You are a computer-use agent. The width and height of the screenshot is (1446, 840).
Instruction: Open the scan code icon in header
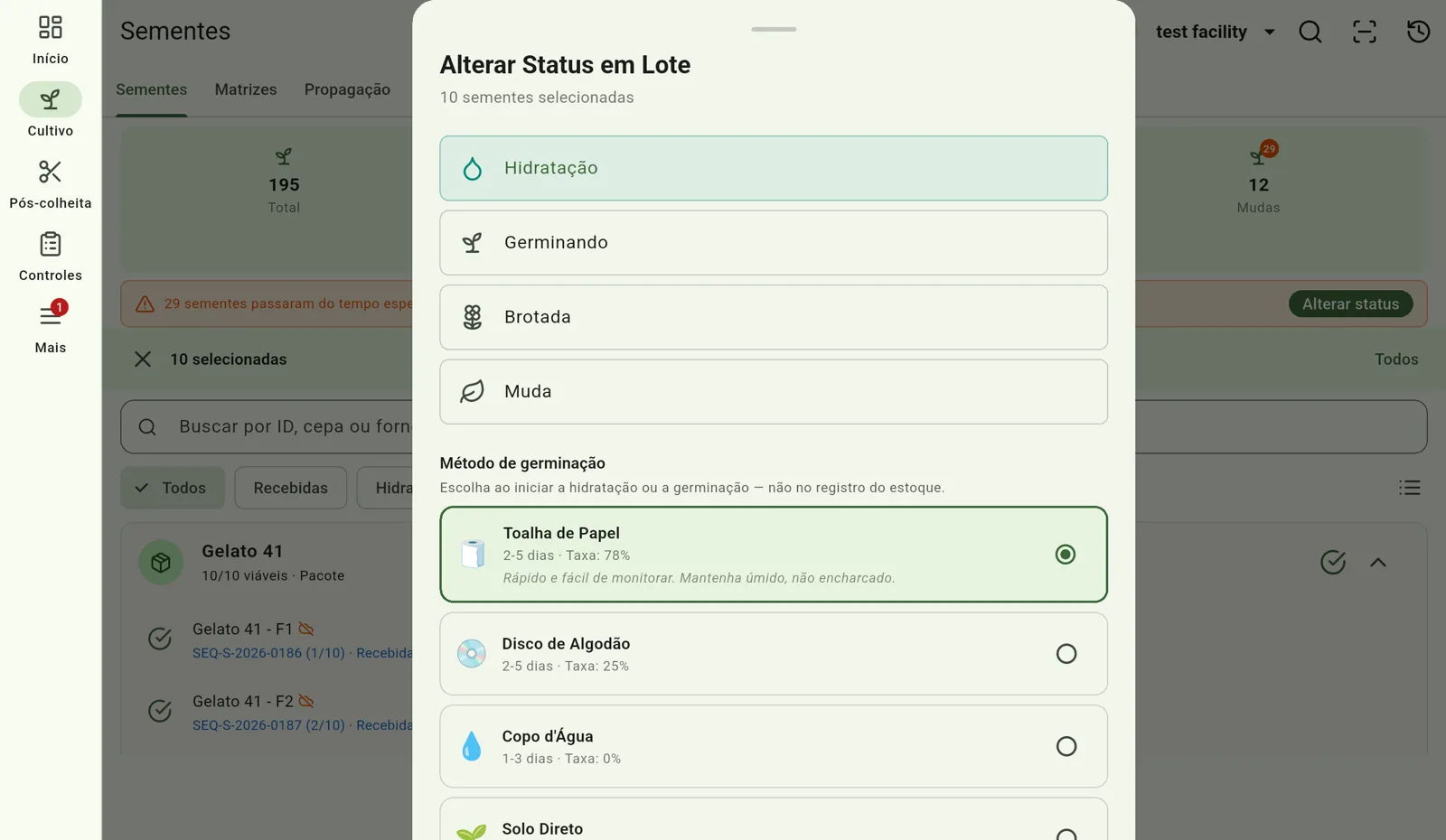(x=1365, y=32)
